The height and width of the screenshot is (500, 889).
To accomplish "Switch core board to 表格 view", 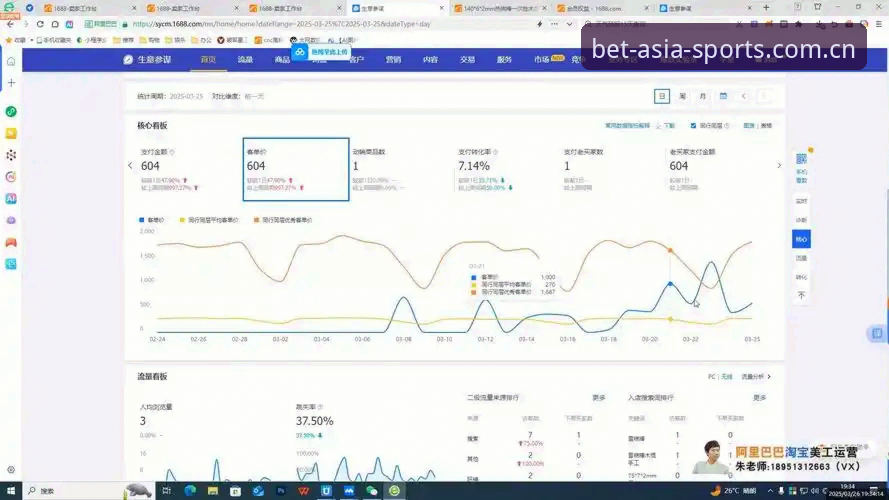I will 766,125.
